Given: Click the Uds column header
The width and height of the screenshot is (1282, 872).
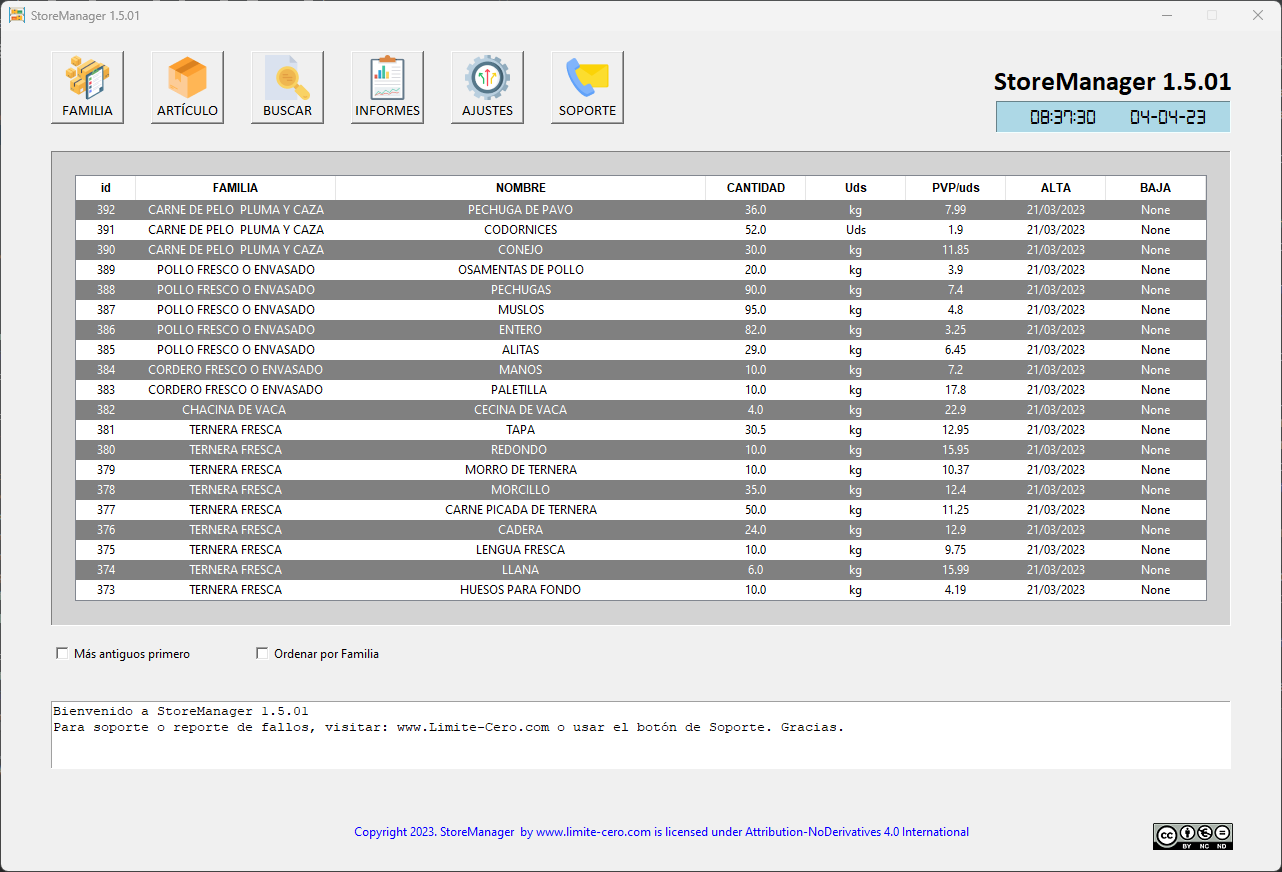Looking at the screenshot, I should [x=856, y=188].
